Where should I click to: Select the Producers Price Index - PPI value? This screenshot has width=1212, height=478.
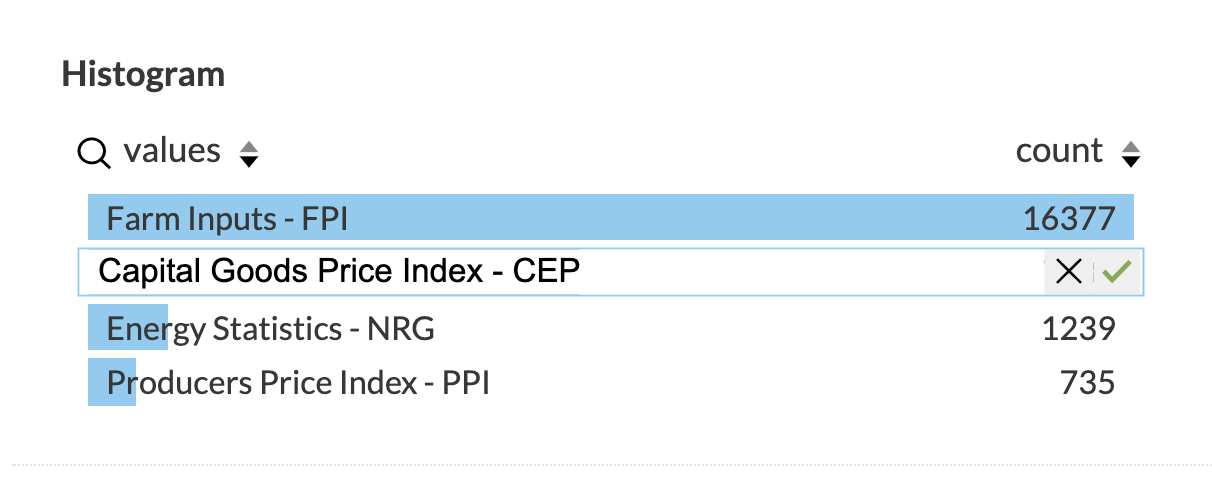click(x=298, y=382)
